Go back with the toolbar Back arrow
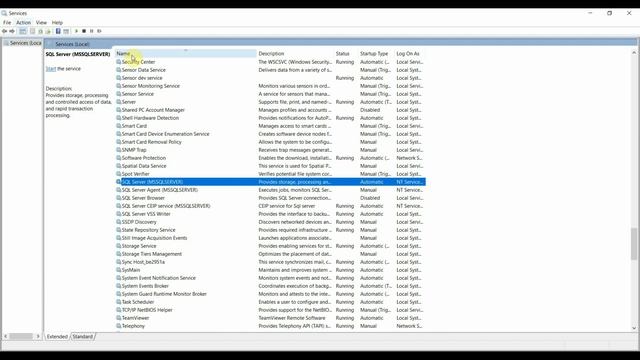 [4, 31]
